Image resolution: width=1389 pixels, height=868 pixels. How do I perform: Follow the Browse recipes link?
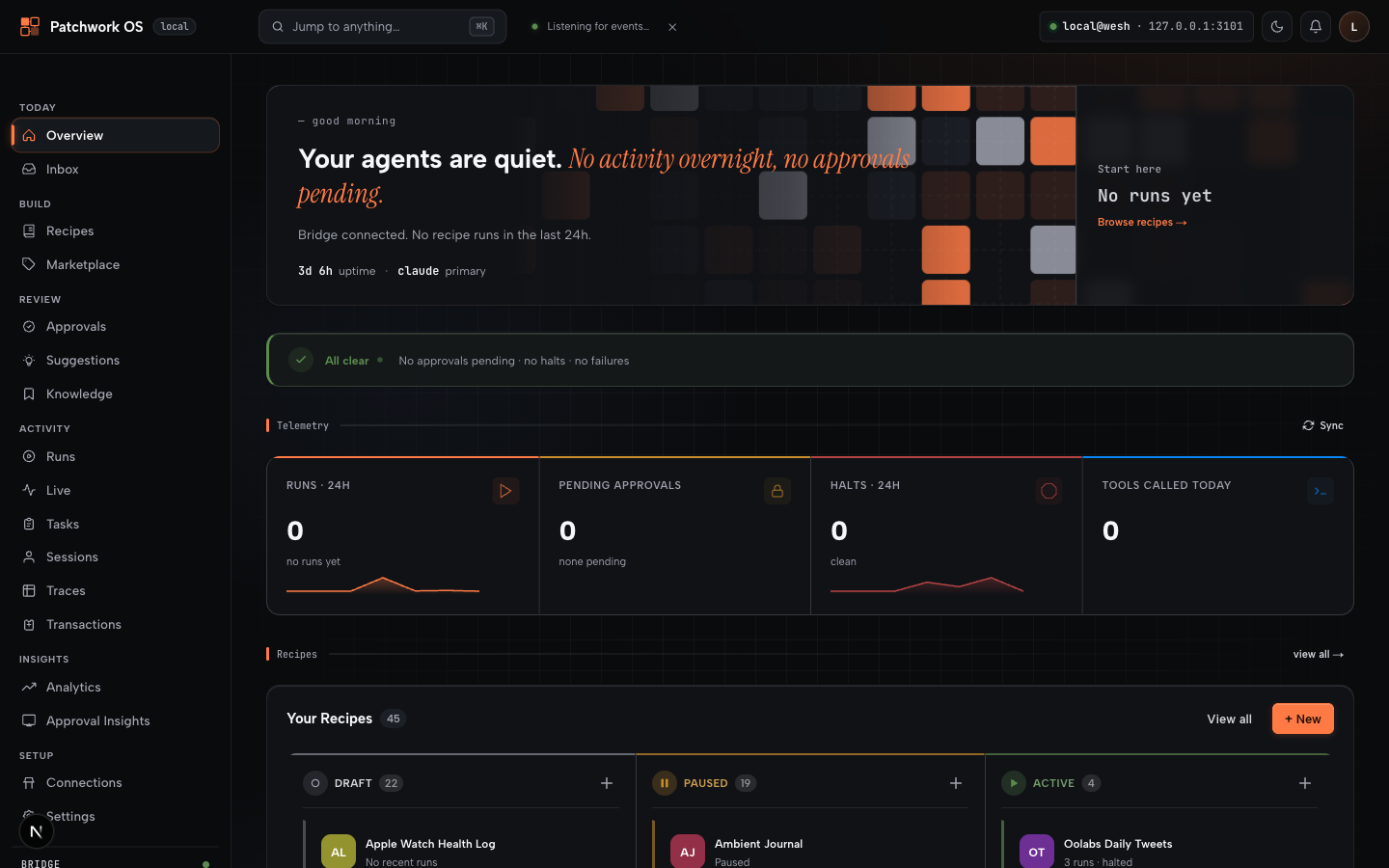pyautogui.click(x=1142, y=222)
